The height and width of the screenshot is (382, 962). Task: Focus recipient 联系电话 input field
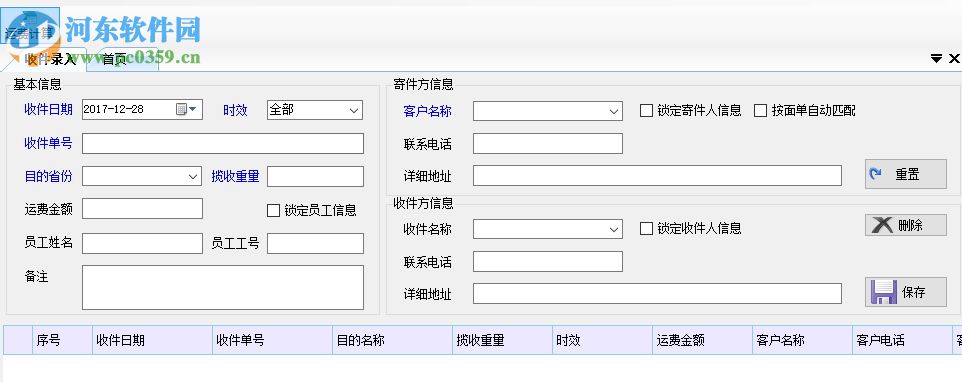click(x=548, y=261)
